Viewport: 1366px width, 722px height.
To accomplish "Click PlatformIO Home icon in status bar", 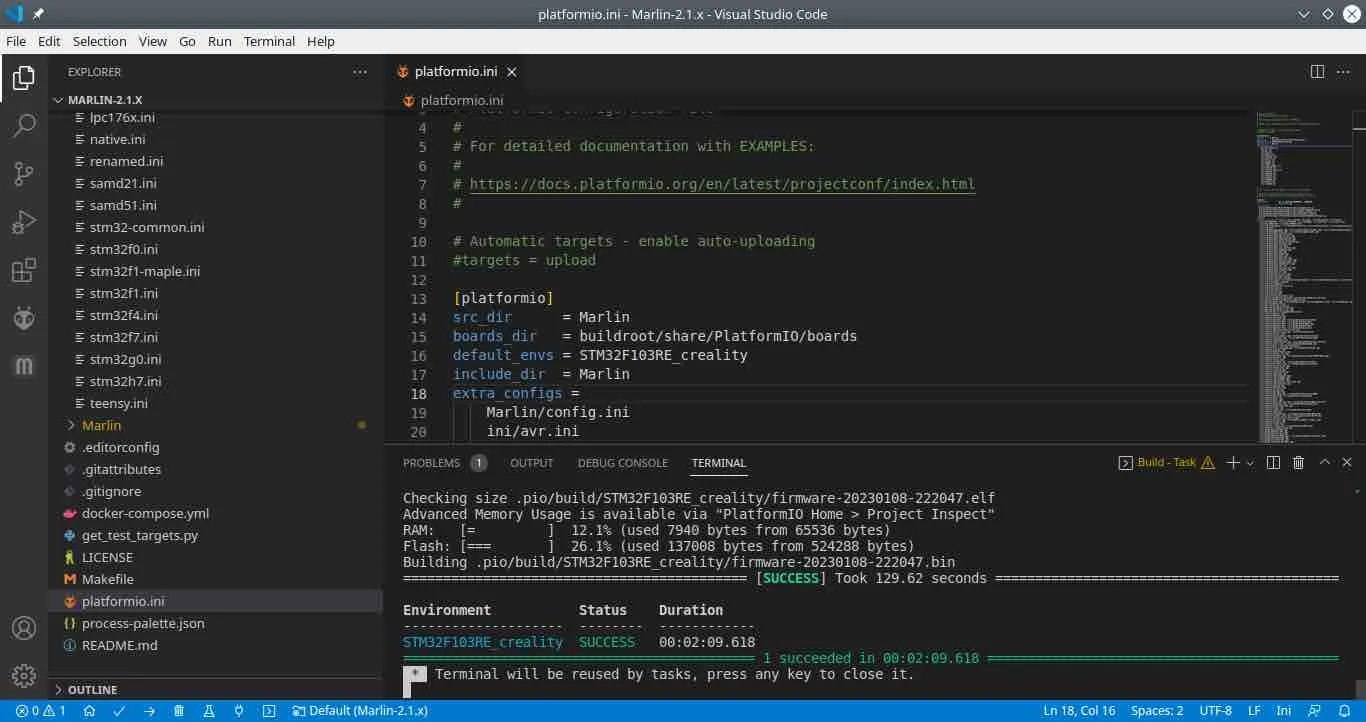I will pos(89,711).
